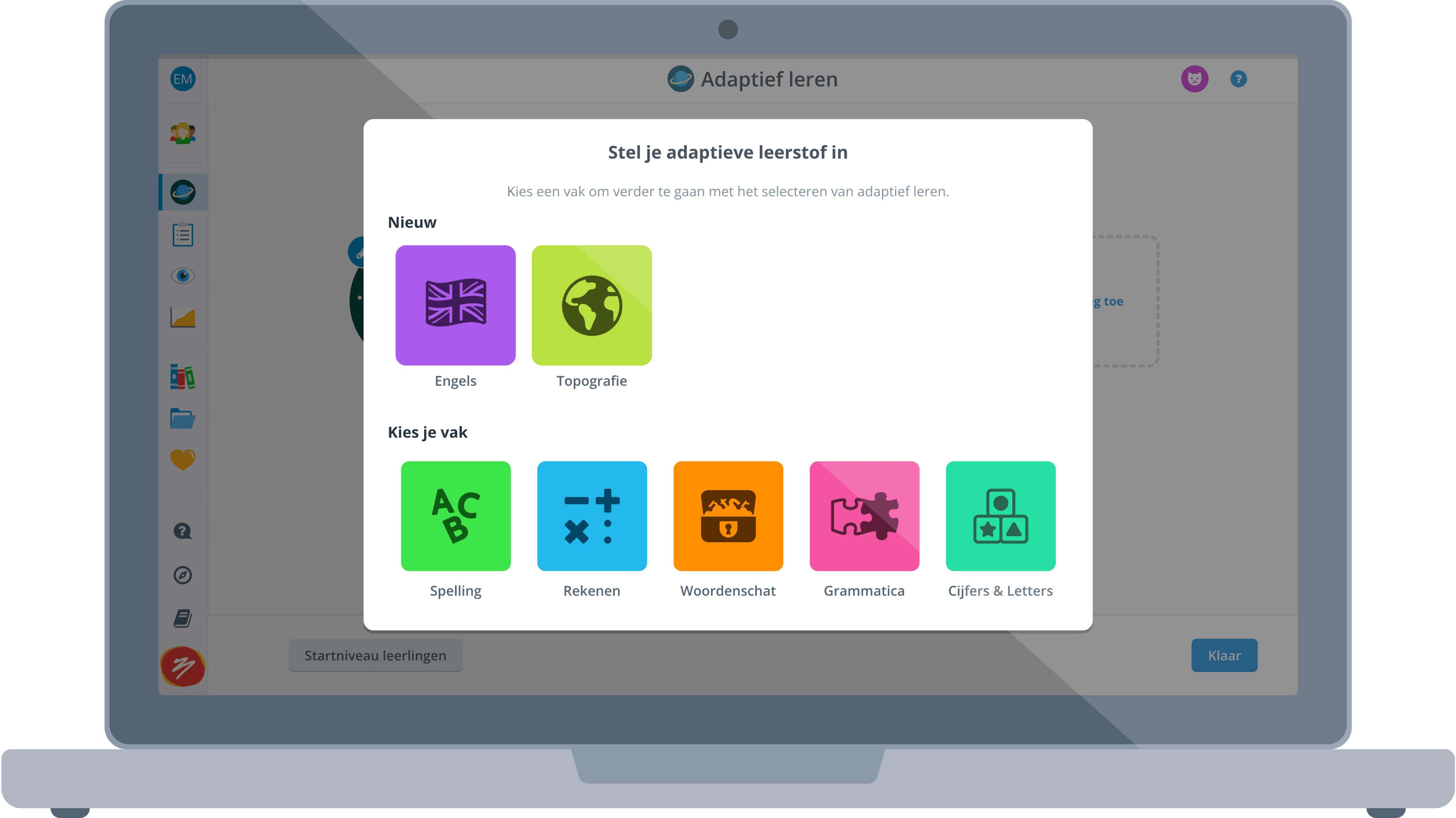
Task: Click the Adaptief leren planet logo in header
Action: tap(680, 79)
